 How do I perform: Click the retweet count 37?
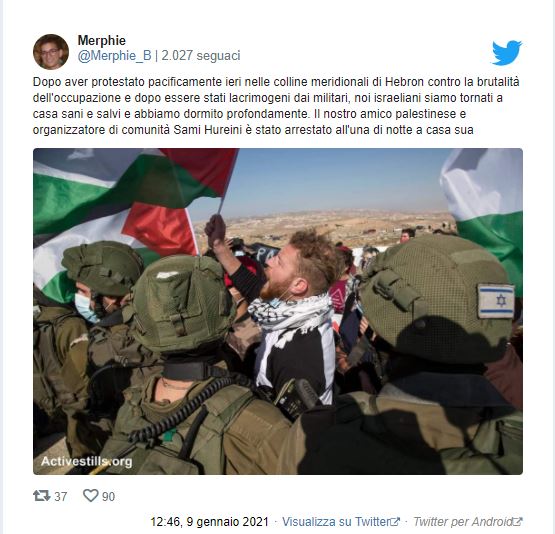[61, 496]
